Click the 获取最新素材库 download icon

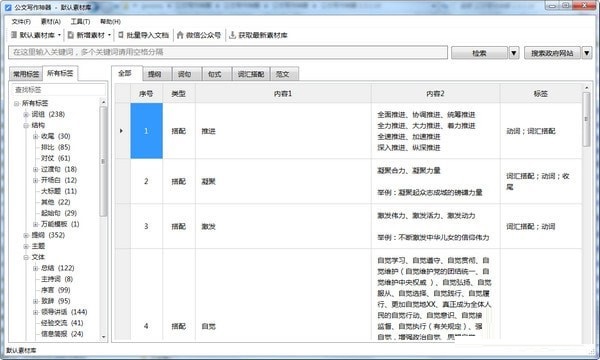(232, 35)
